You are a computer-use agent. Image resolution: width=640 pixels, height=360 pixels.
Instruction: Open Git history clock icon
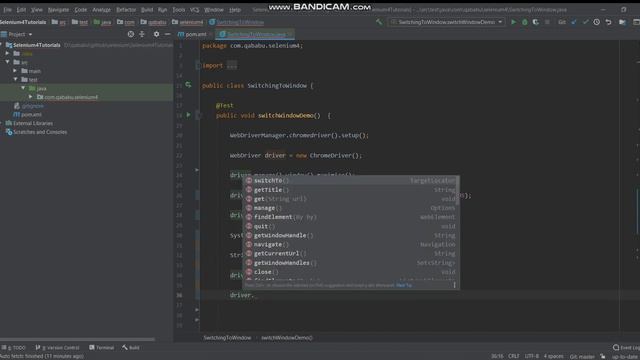pos(597,22)
